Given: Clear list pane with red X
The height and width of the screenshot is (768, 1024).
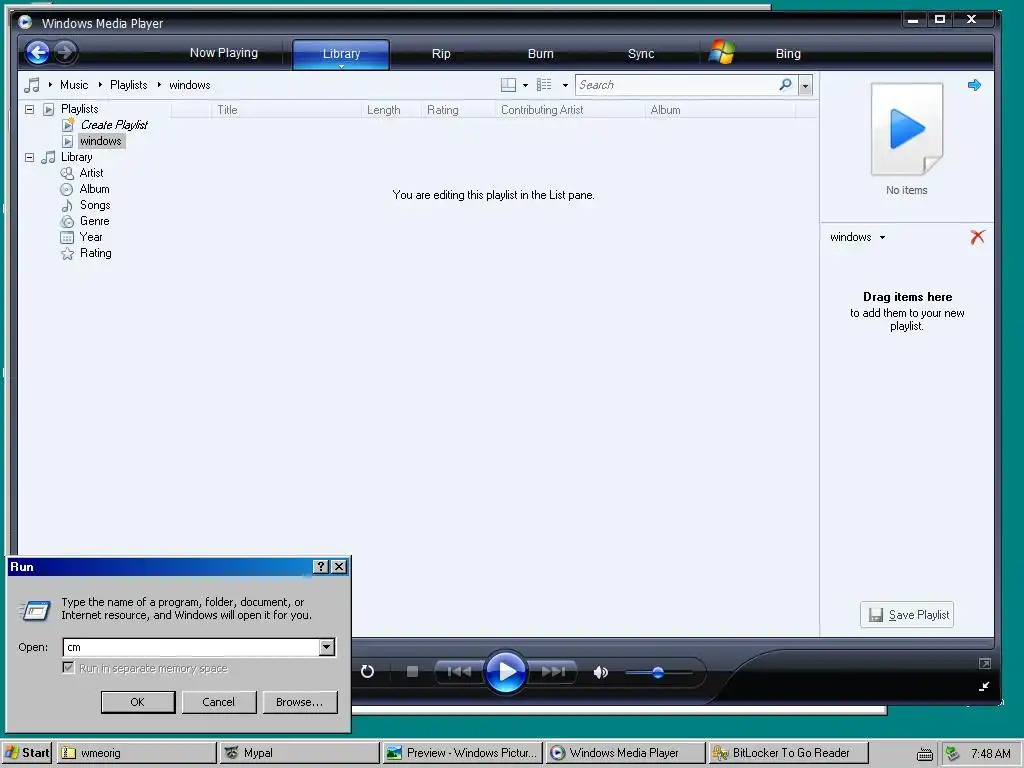Looking at the screenshot, I should click(x=978, y=236).
